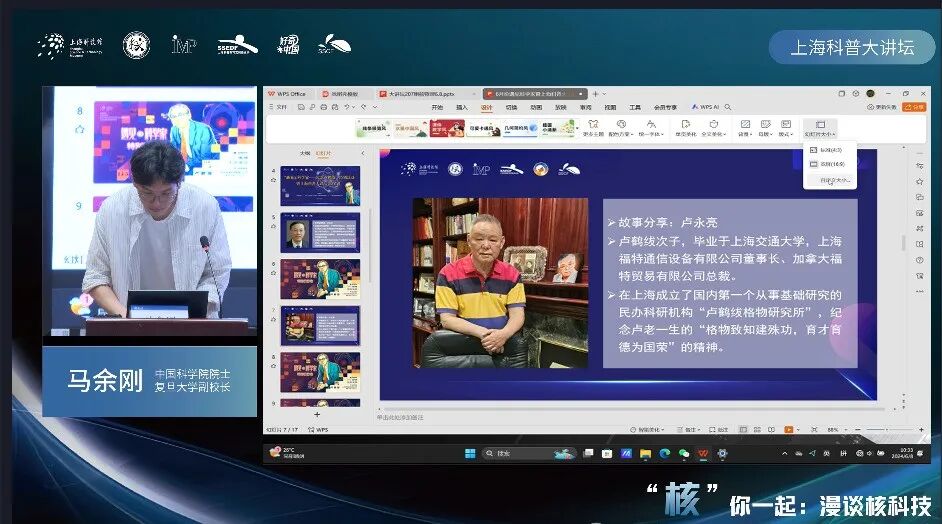Select slide 5 thumbnail with man's portrait
Screen dimensions: 942x524
click(320, 233)
